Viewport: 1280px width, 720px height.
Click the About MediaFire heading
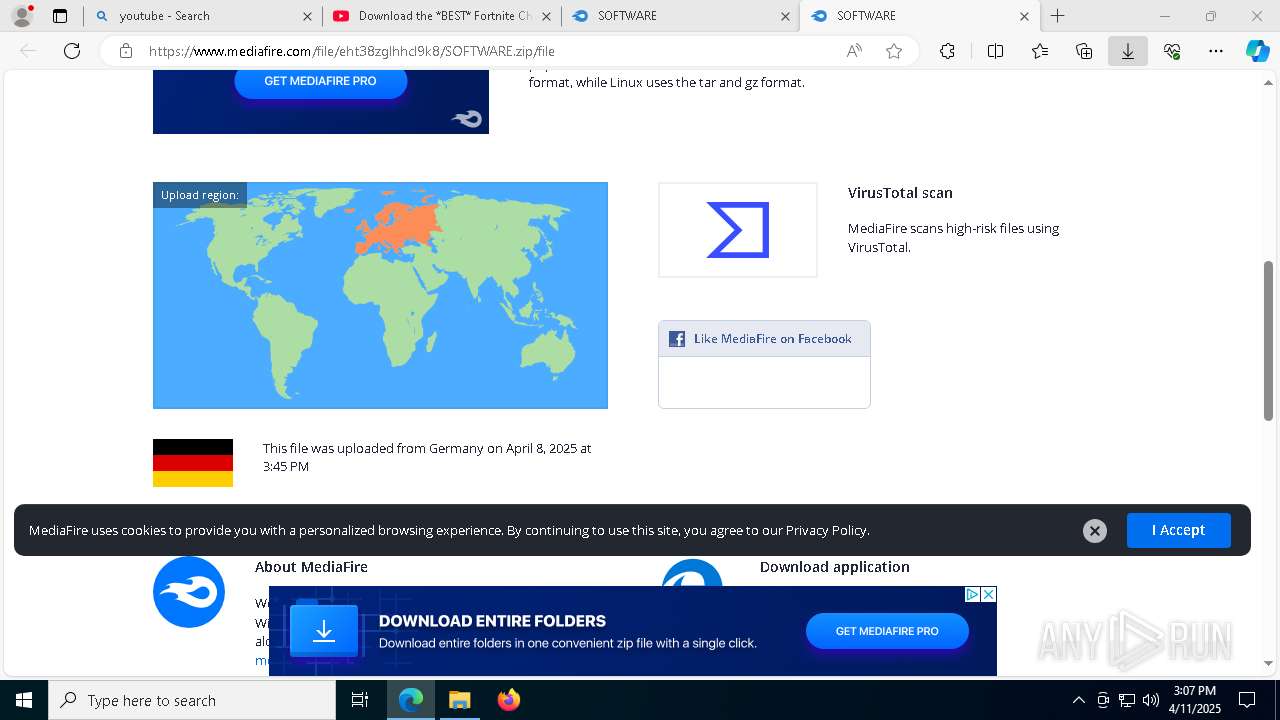pyautogui.click(x=311, y=567)
